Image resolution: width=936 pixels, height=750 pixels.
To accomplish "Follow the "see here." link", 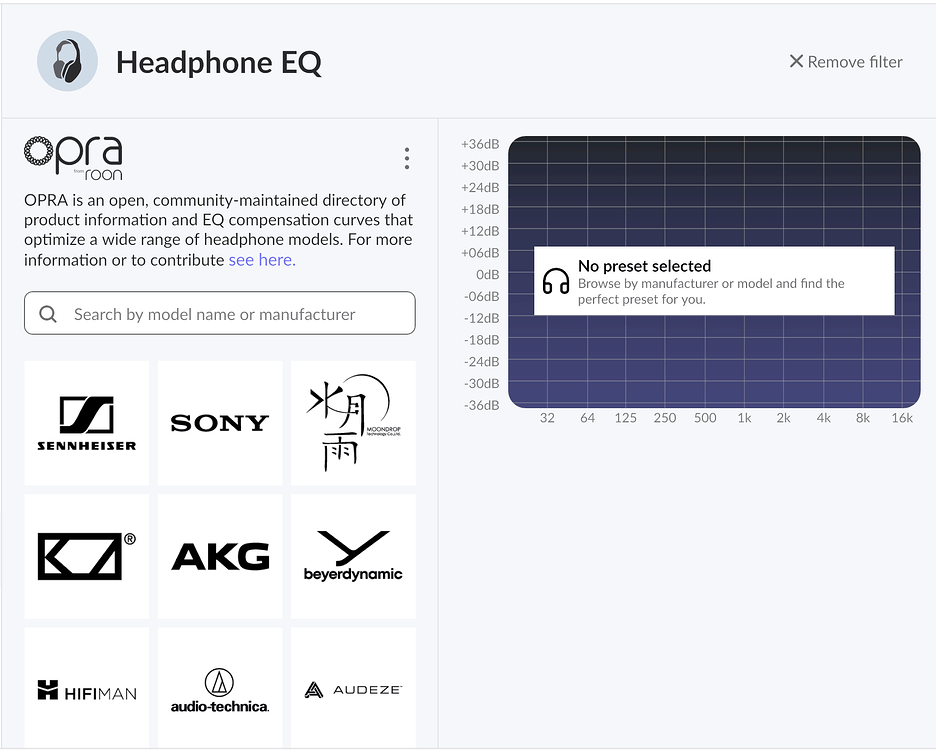I will click(x=262, y=260).
